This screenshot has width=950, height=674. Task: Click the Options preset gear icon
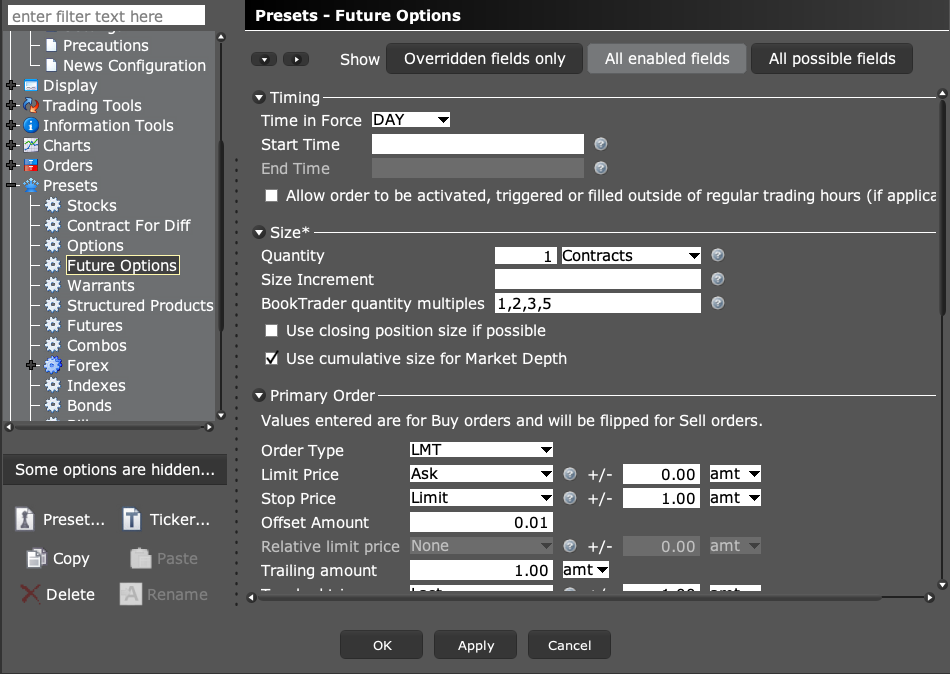point(53,245)
